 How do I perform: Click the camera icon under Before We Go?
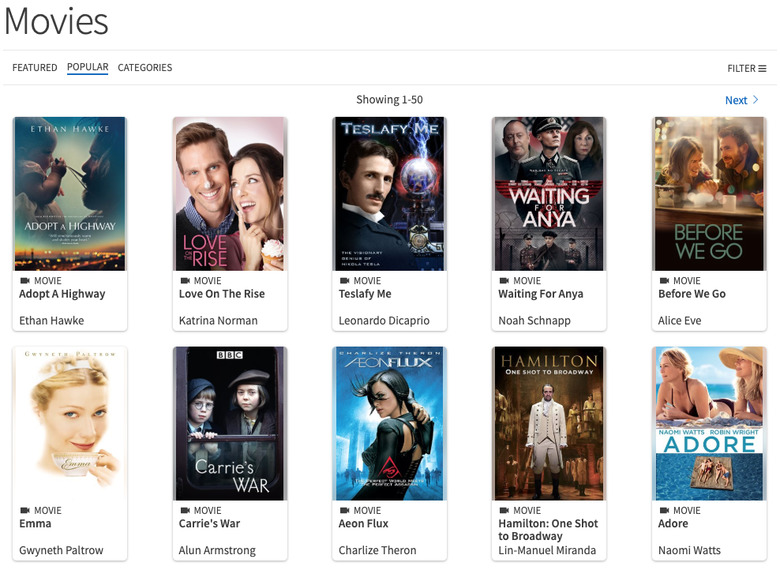click(x=664, y=281)
